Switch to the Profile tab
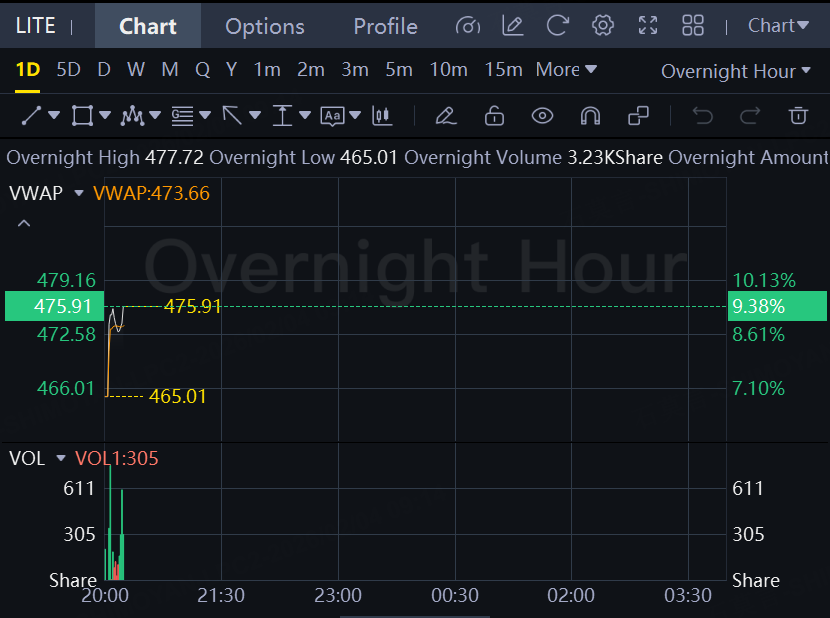This screenshot has width=830, height=618. click(385, 26)
